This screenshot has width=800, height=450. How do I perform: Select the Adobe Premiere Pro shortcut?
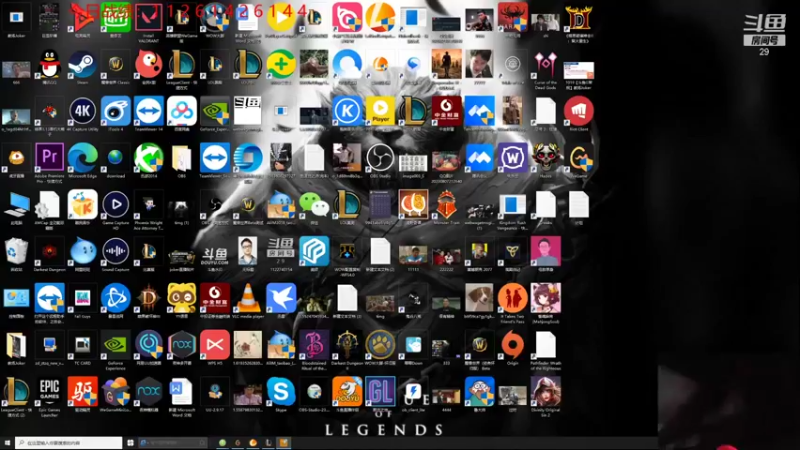tap(49, 157)
